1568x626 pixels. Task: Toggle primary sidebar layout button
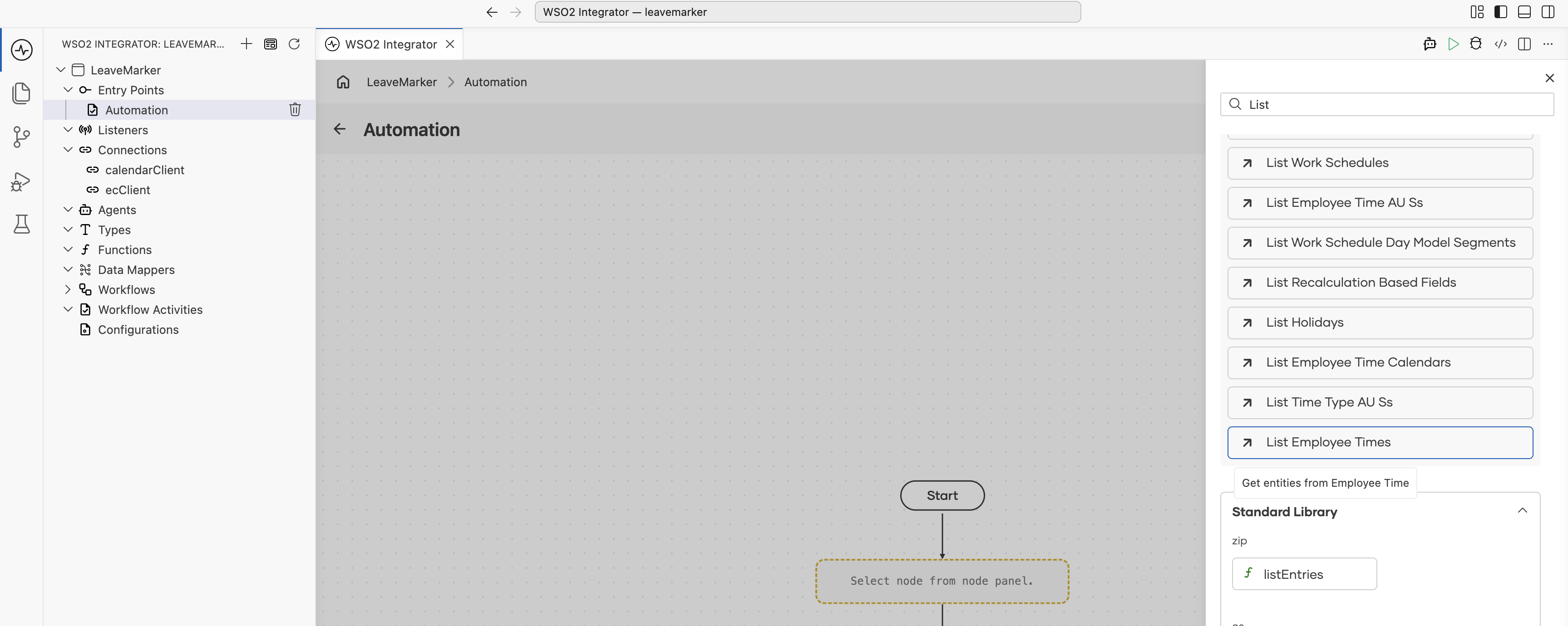tap(1501, 11)
